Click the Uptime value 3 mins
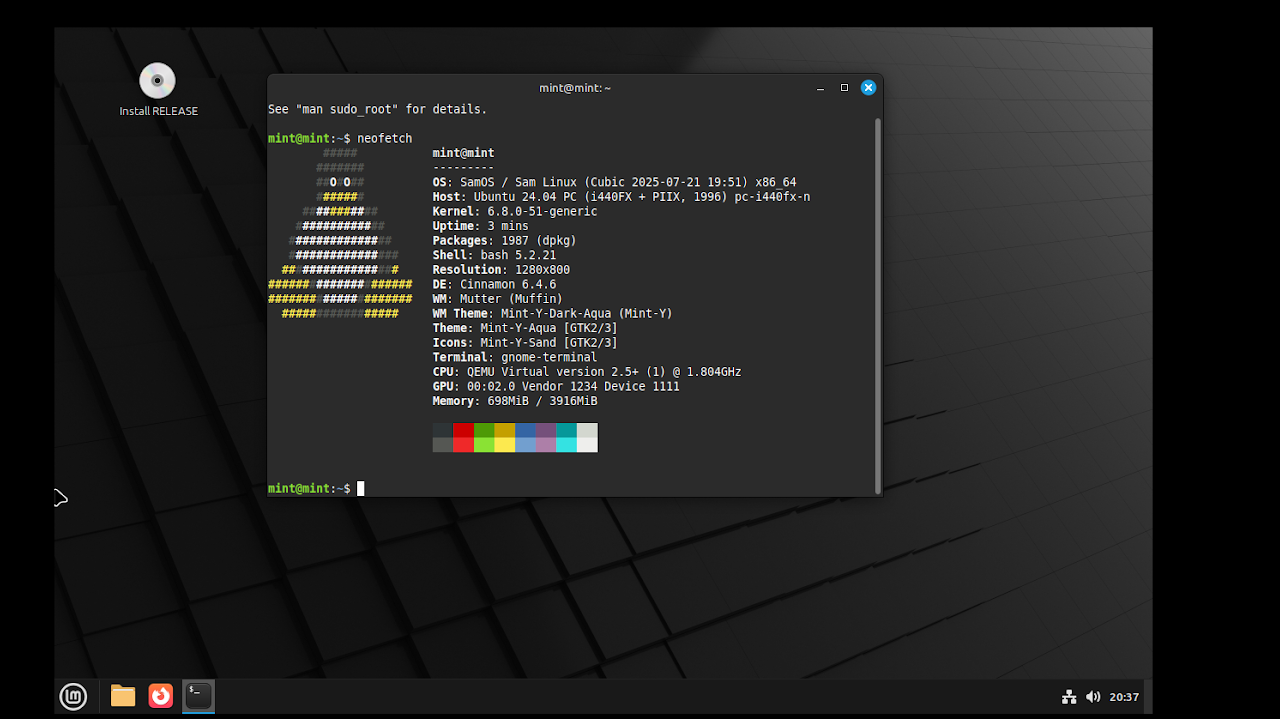The image size is (1280, 719). click(508, 226)
